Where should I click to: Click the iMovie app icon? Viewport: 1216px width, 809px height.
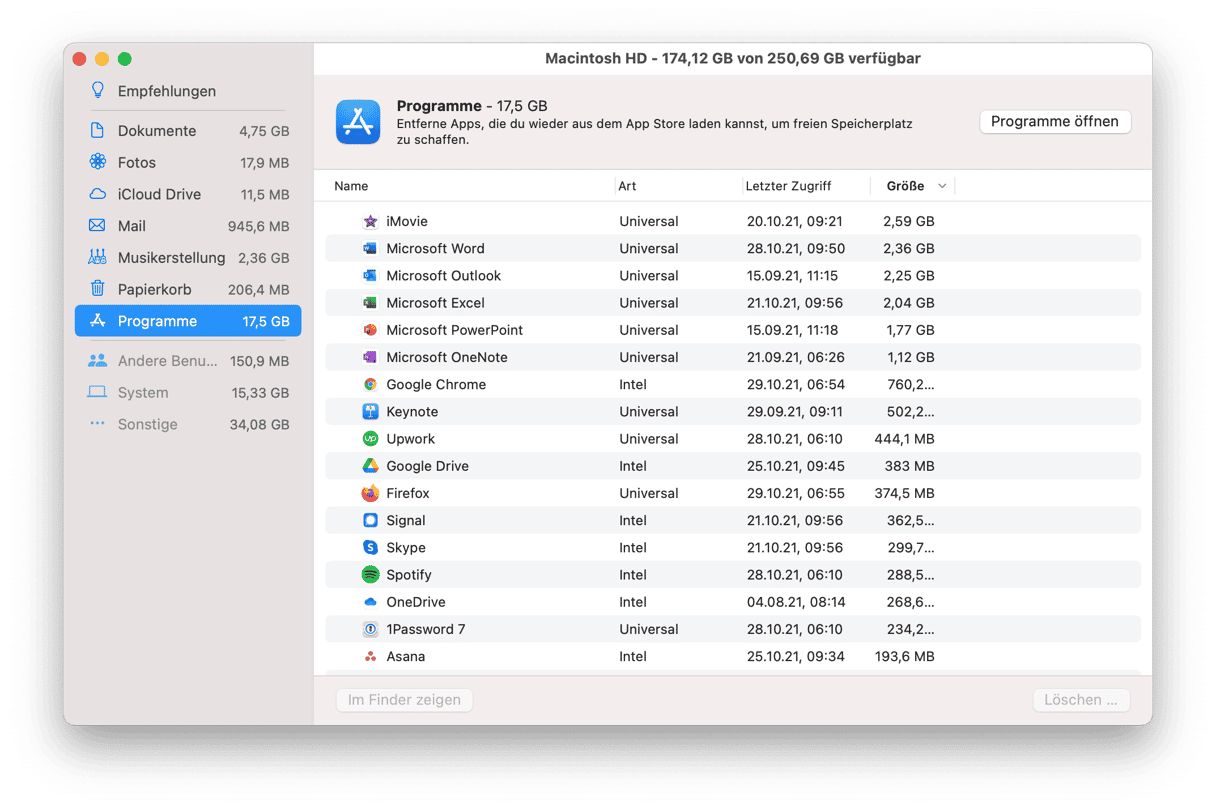coord(370,221)
